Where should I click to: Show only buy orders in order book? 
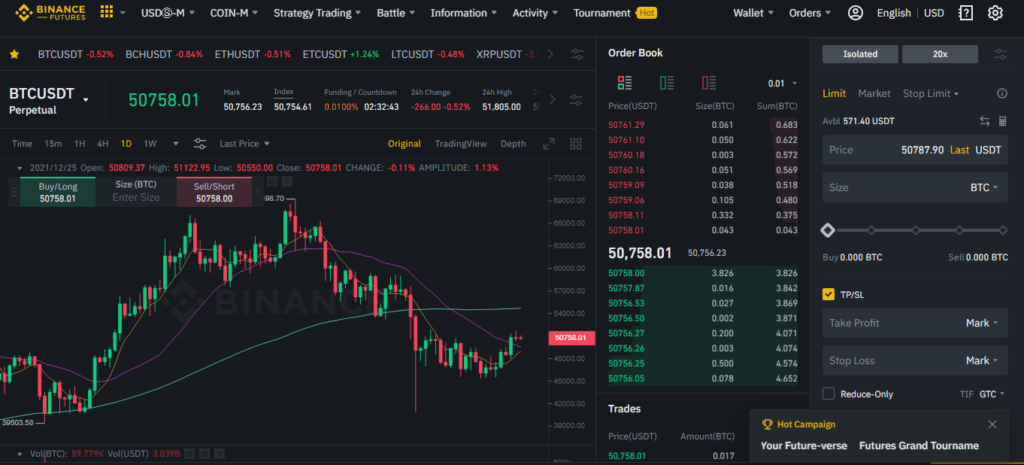coord(667,82)
